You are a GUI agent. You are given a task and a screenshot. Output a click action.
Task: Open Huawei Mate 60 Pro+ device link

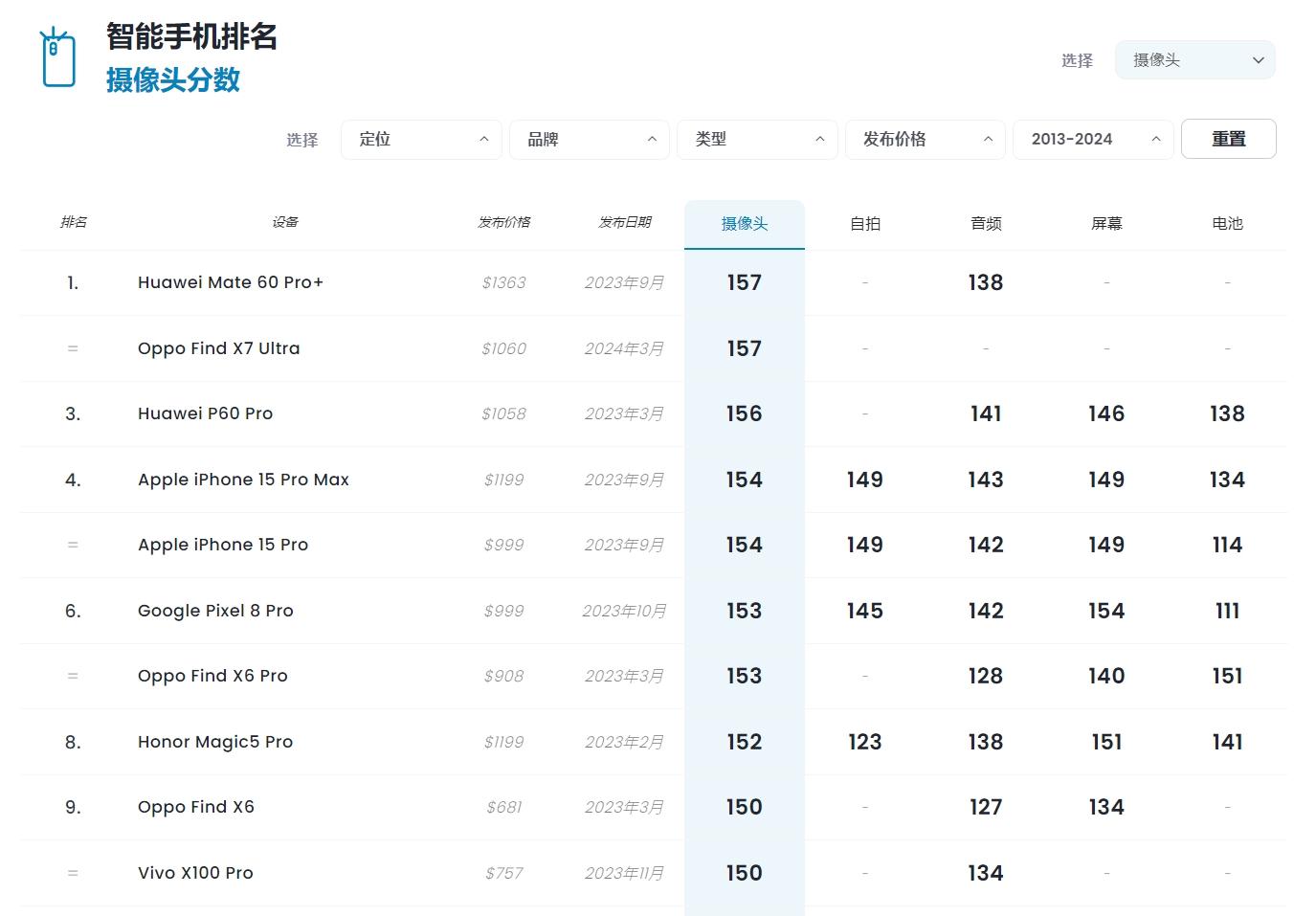coord(231,282)
